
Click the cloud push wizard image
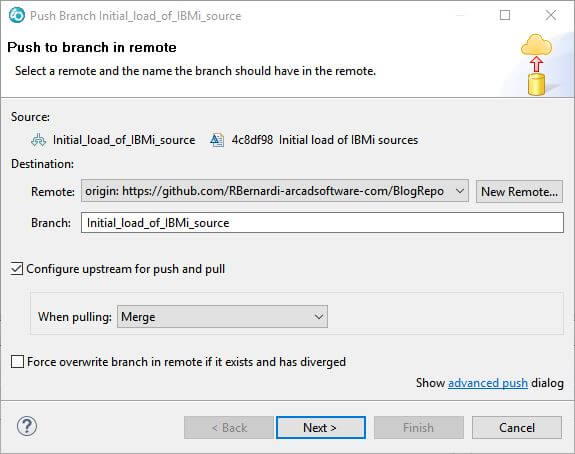coord(536,65)
